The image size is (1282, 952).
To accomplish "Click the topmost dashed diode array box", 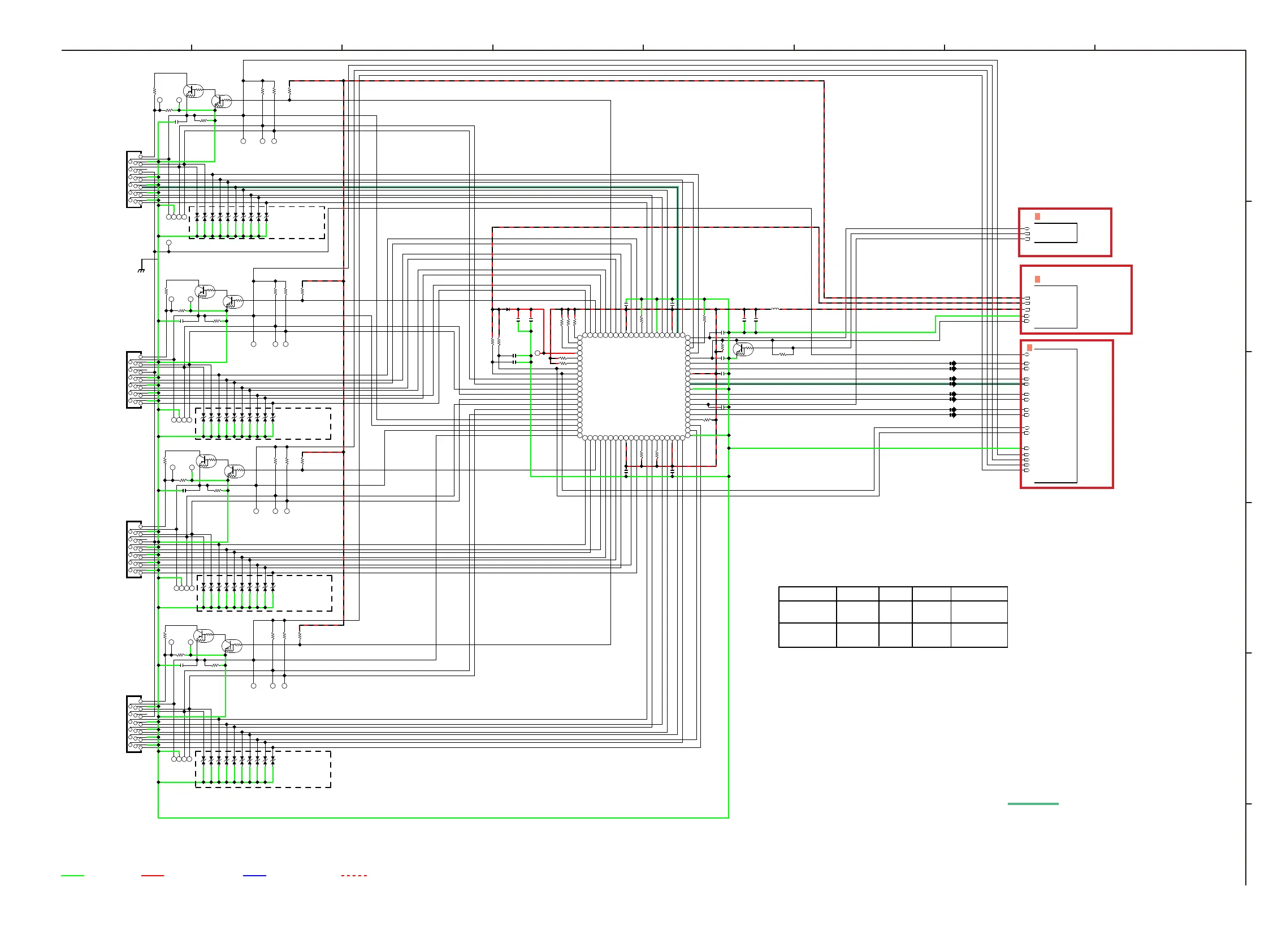I will coord(257,222).
